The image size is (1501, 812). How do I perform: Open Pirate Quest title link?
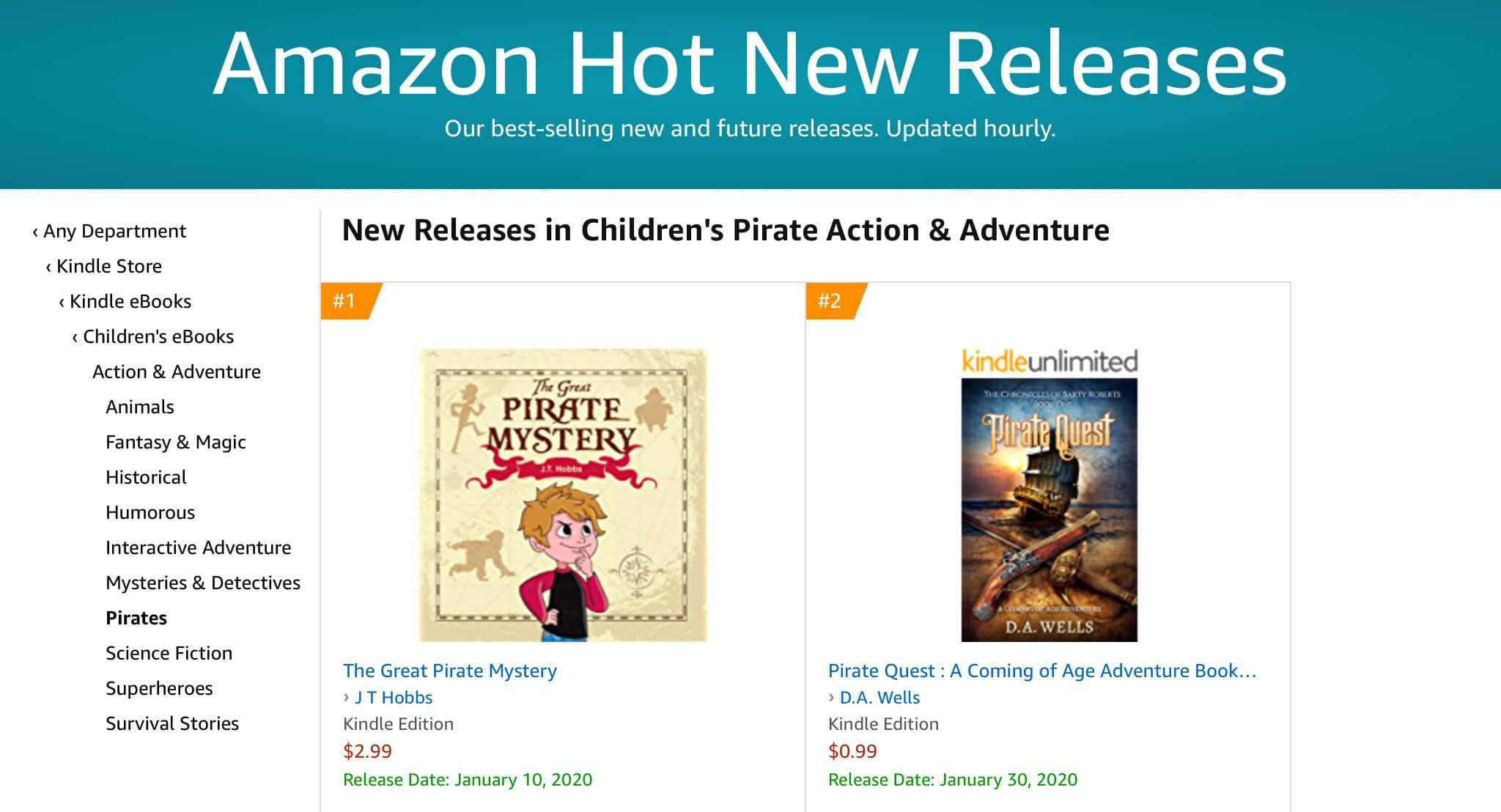[x=1041, y=671]
